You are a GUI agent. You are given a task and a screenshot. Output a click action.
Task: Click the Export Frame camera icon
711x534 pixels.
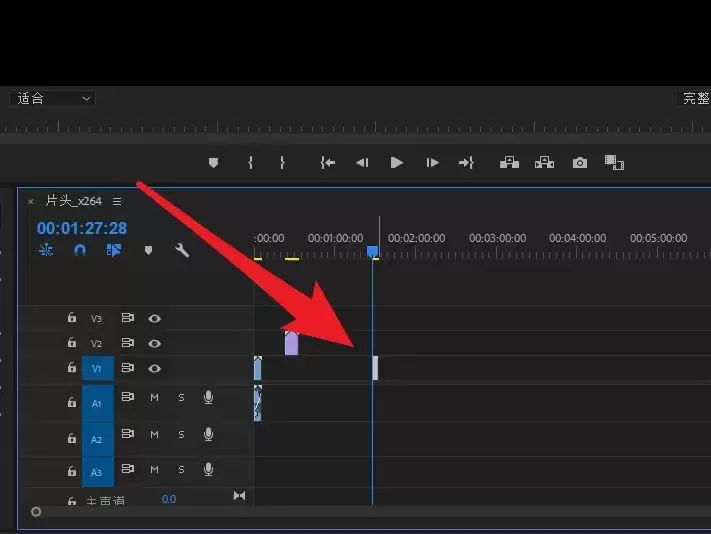click(x=580, y=163)
